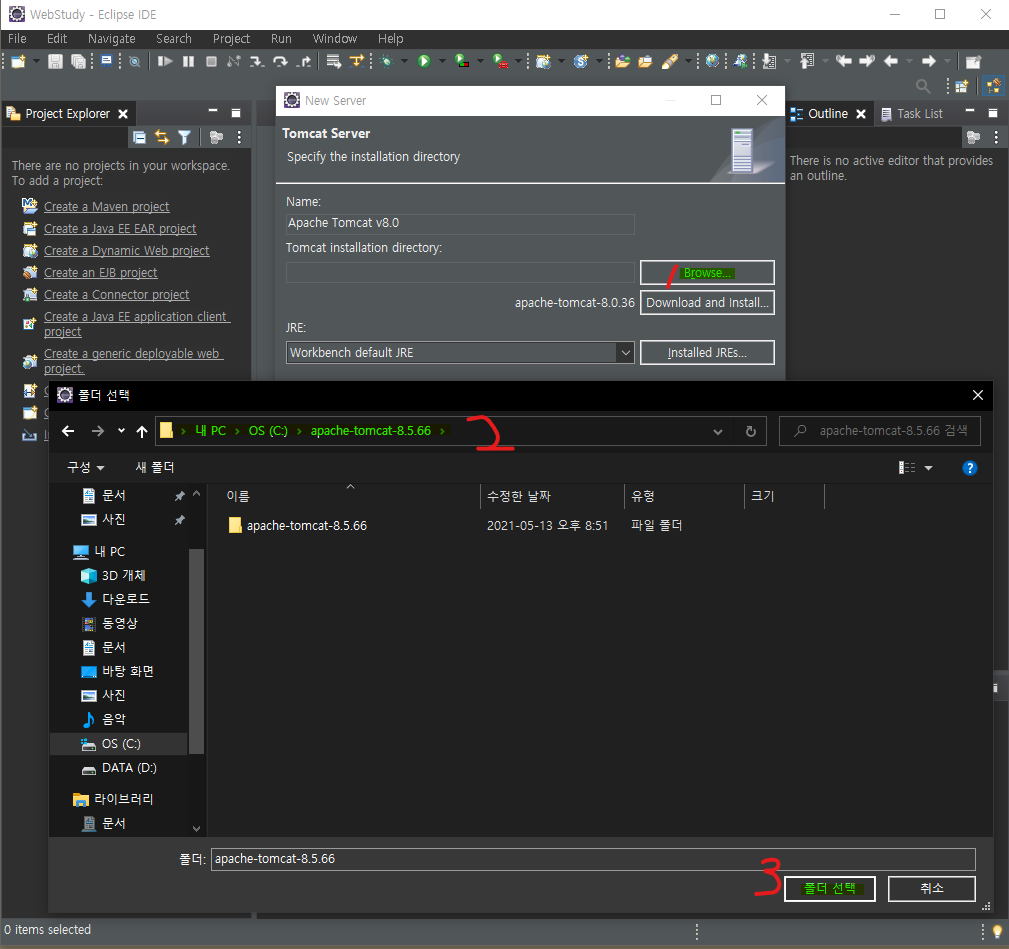Click the Step Over debug icon
This screenshot has height=949, width=1009.
[x=280, y=62]
